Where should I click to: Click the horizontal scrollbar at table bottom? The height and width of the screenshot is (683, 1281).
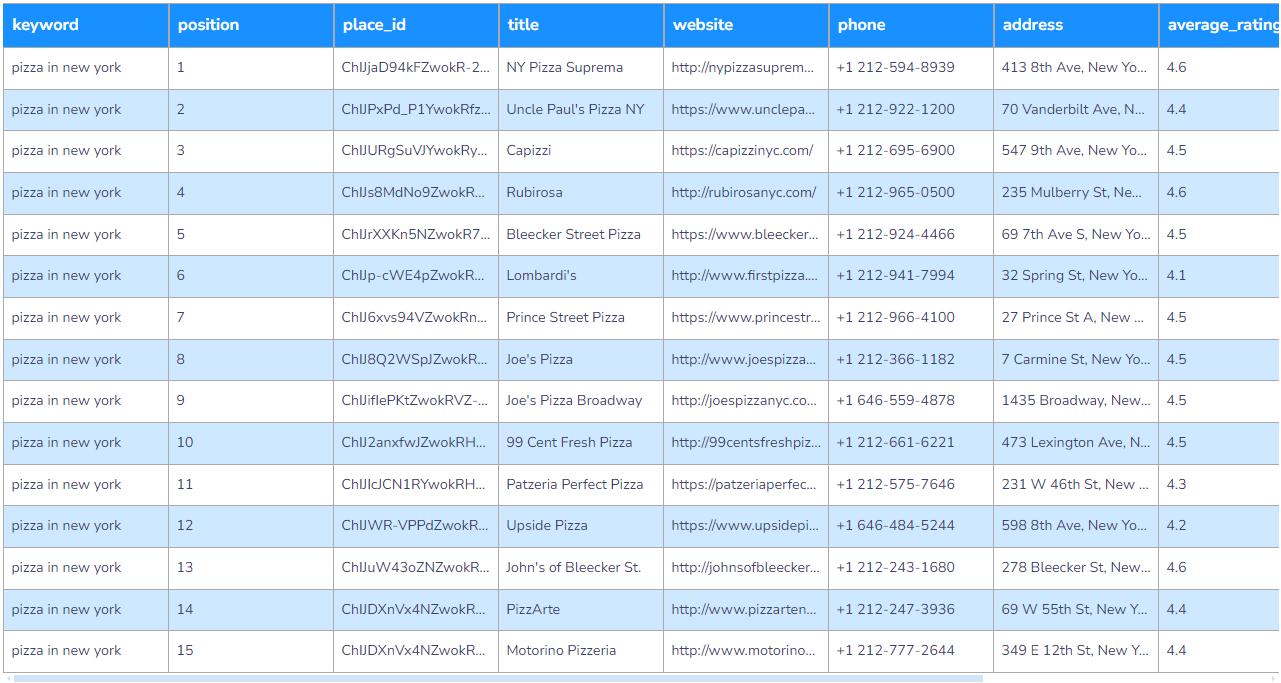498,678
